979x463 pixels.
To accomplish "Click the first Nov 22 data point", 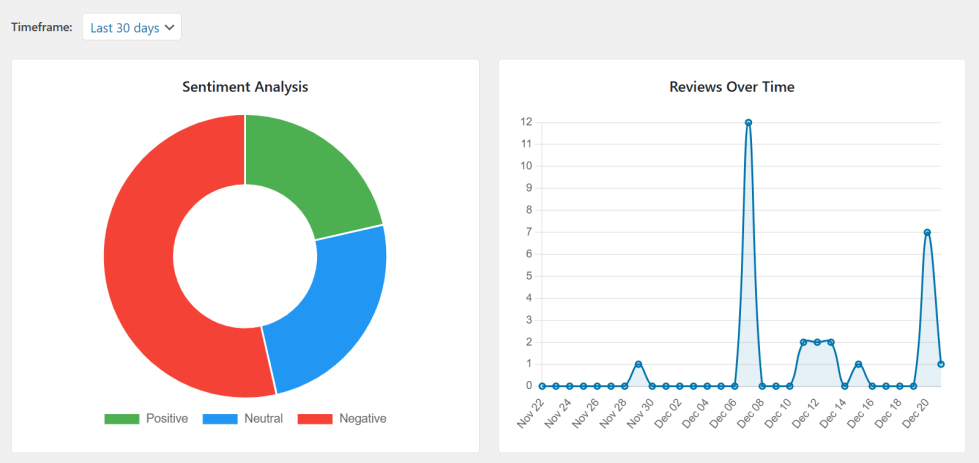I will (542, 386).
